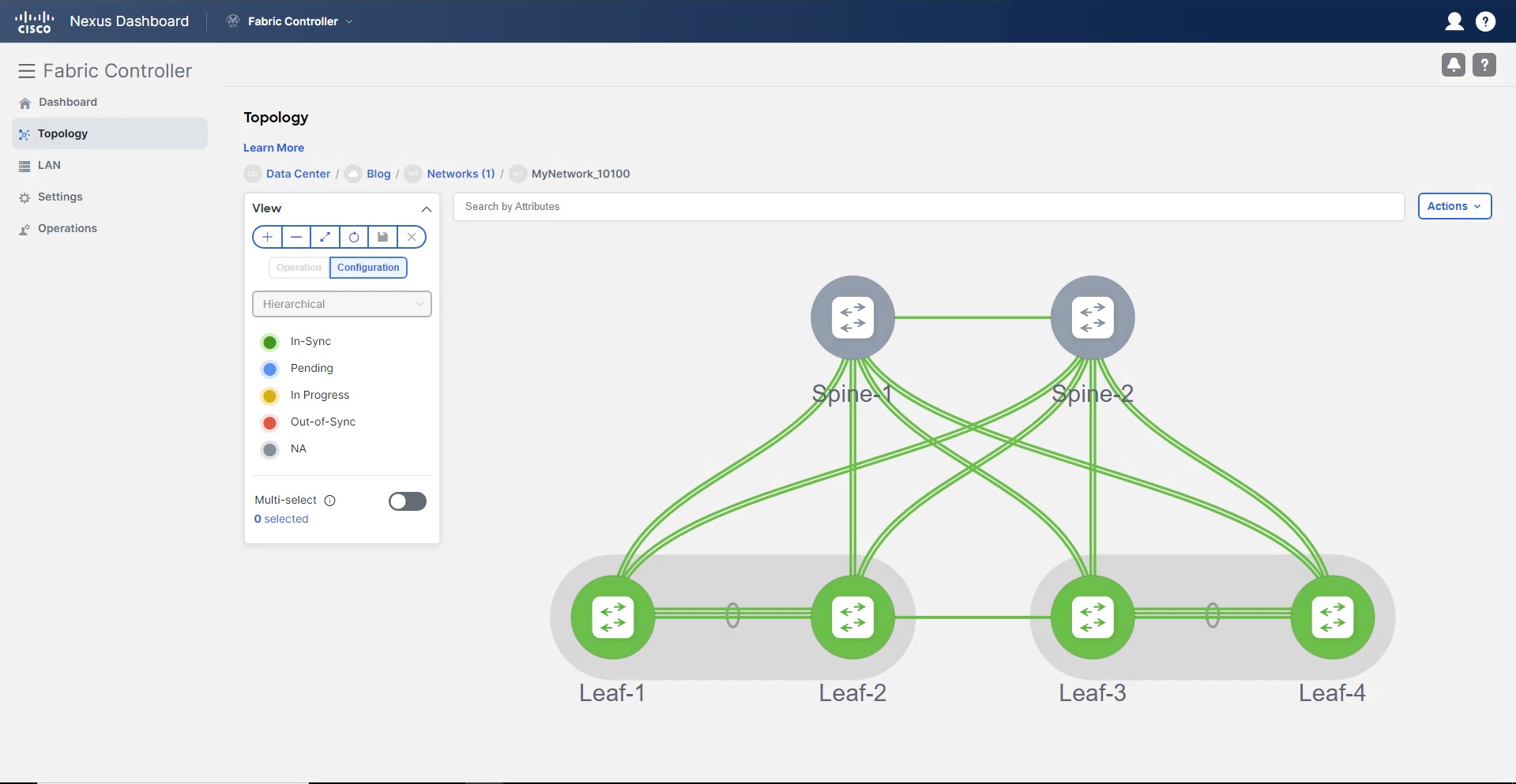Click the Nexus Dashboard title
Image resolution: width=1516 pixels, height=784 pixels.
(x=130, y=21)
